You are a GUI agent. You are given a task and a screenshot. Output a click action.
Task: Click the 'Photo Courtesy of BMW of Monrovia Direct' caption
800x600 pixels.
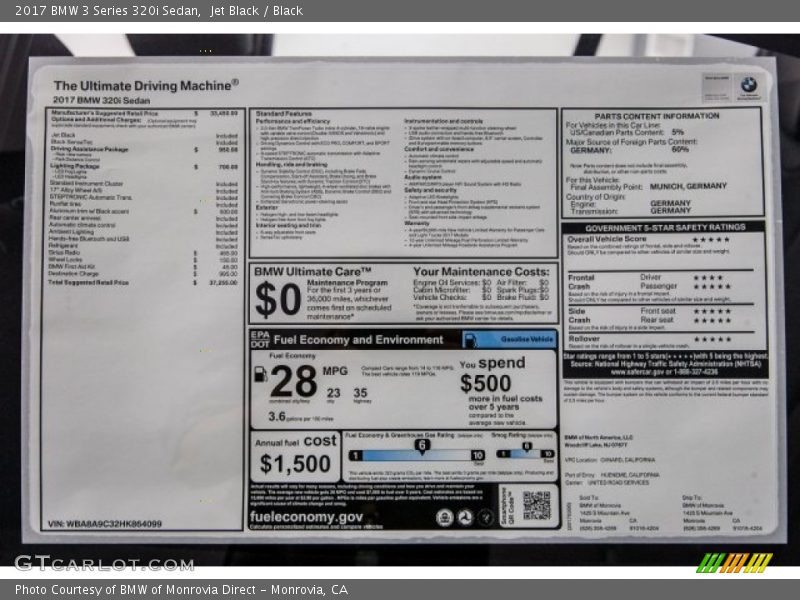coord(135,590)
